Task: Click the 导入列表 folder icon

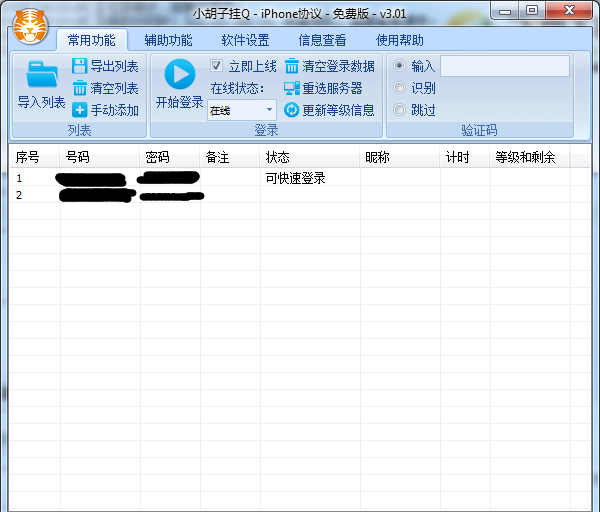Action: (41, 75)
